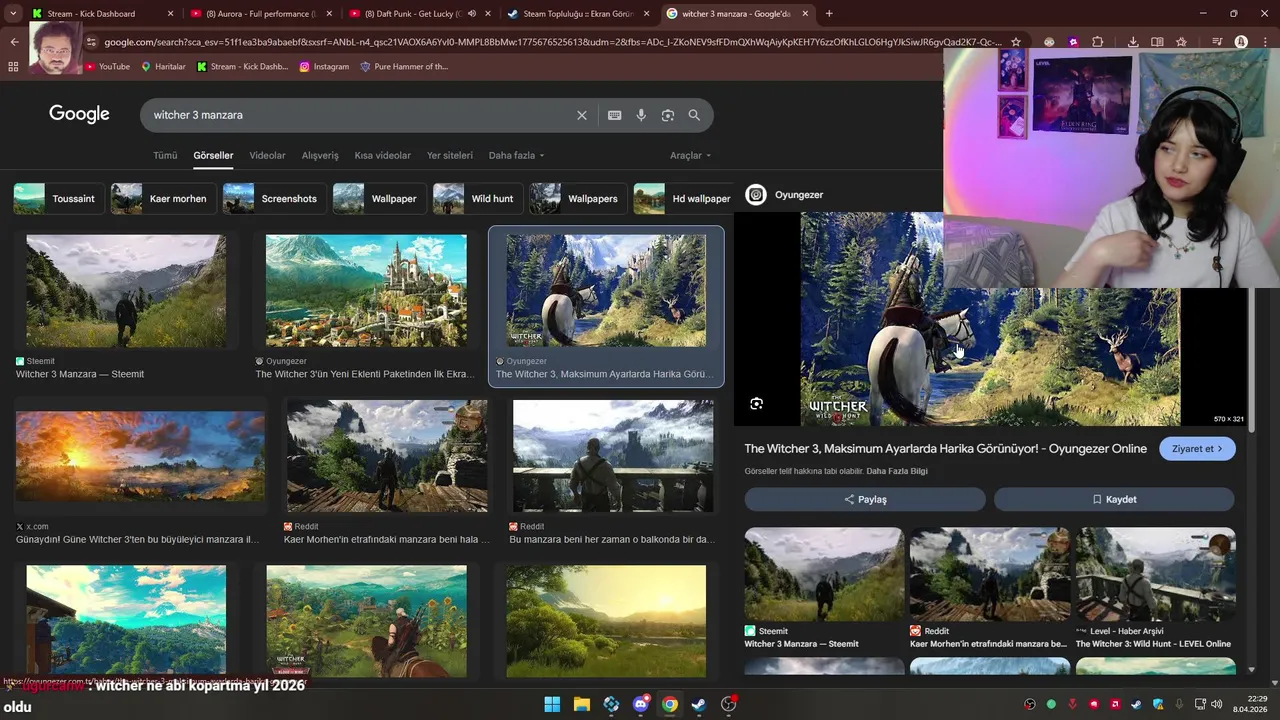This screenshot has width=1280, height=720.
Task: Mute the Daft Punk tab audio
Action: pyautogui.click(x=471, y=14)
